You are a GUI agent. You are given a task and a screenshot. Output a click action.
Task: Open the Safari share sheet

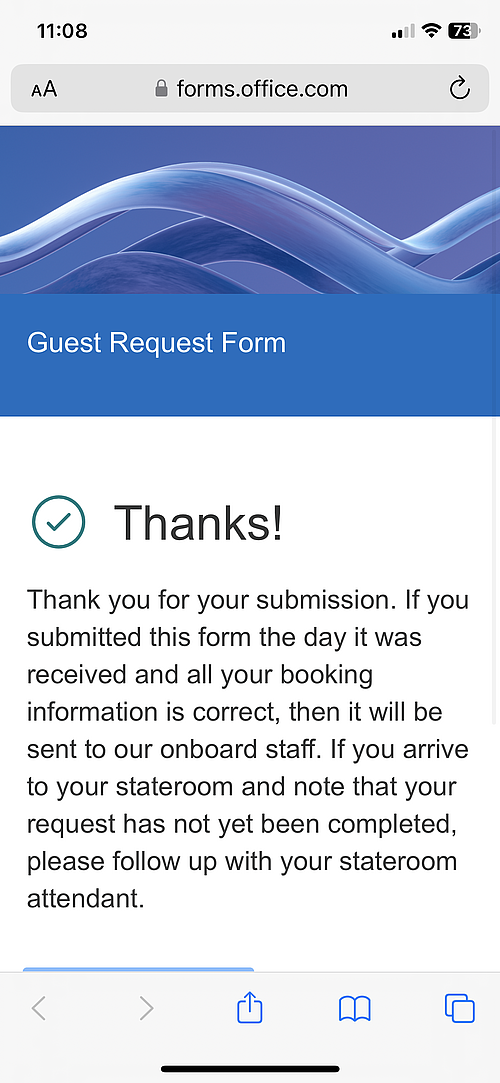click(250, 1008)
